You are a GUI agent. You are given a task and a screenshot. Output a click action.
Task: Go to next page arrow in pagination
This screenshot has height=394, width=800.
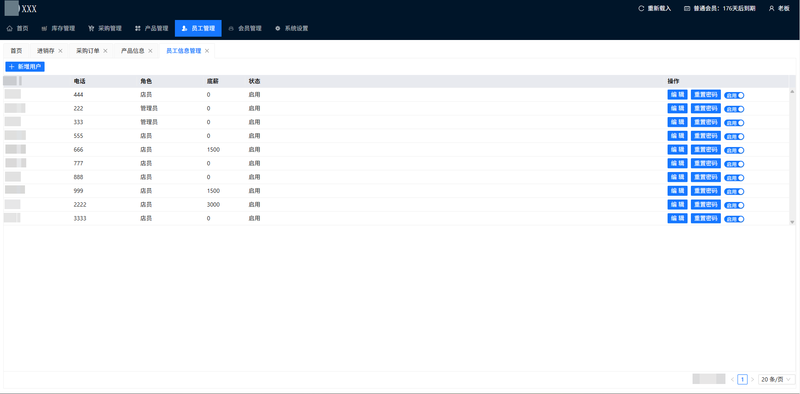click(752, 379)
